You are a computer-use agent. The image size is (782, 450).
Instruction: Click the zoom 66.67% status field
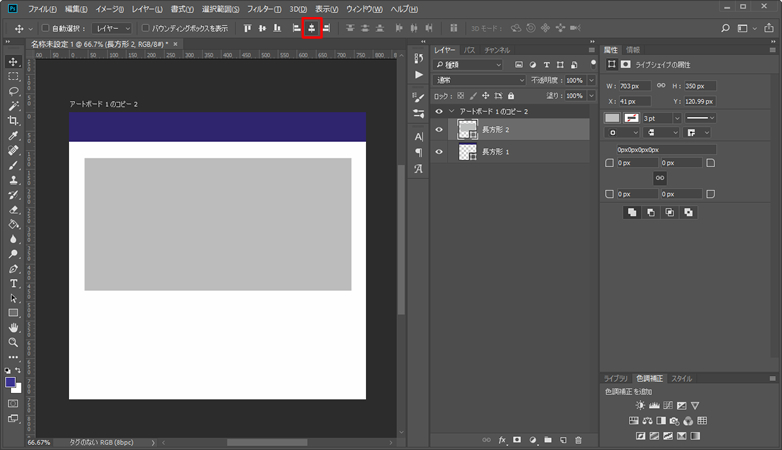click(39, 443)
